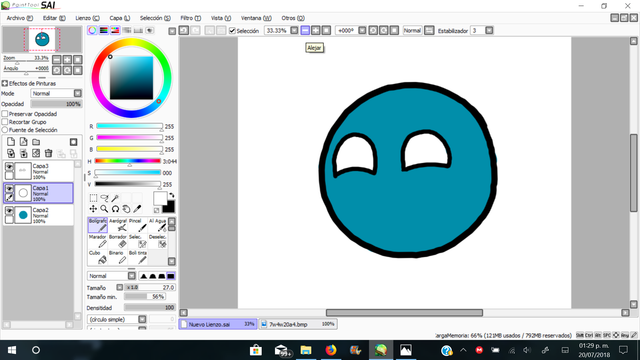Open the Editar menu
640x360 pixels.
click(54, 18)
